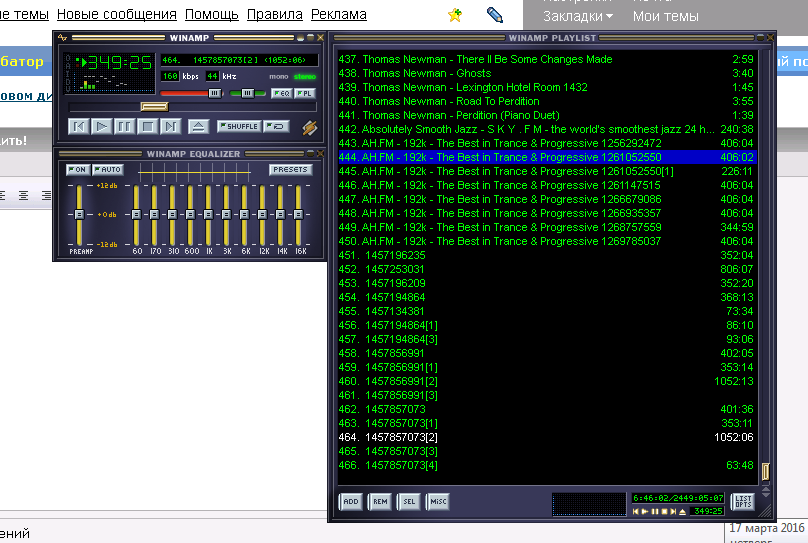Viewport: 808px width, 543px height.
Task: Skip to next track in Winamp
Action: pyautogui.click(x=171, y=126)
